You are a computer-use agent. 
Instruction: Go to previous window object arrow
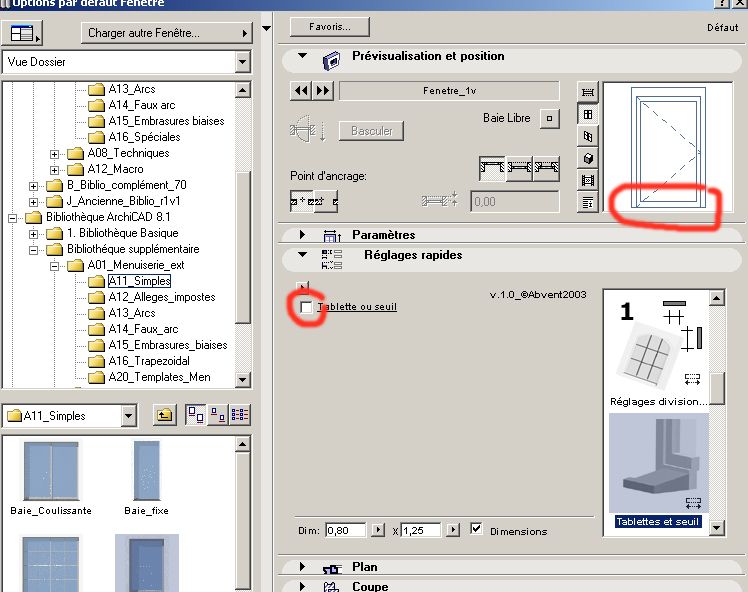coord(301,91)
